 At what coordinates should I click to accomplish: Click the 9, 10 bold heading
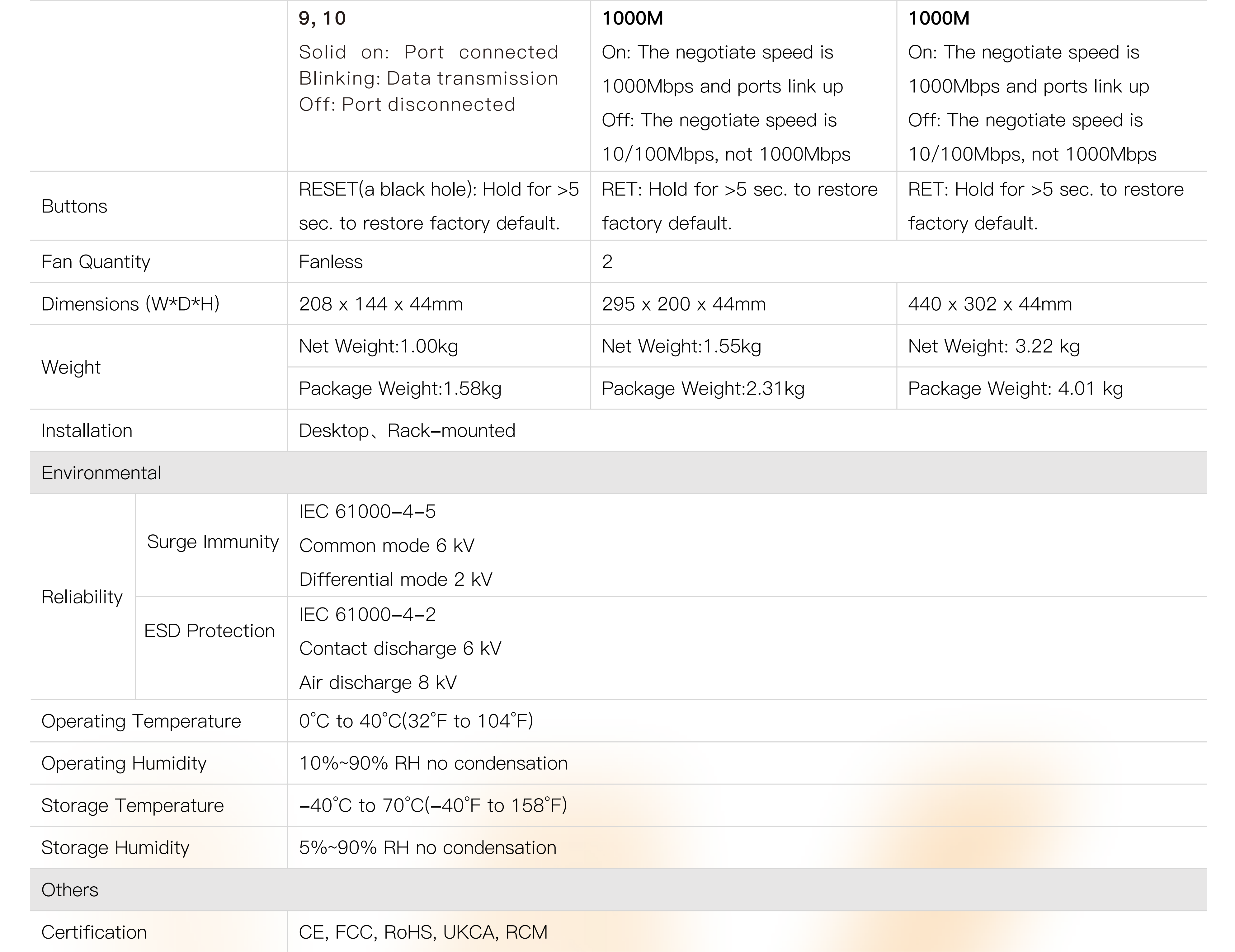(322, 18)
